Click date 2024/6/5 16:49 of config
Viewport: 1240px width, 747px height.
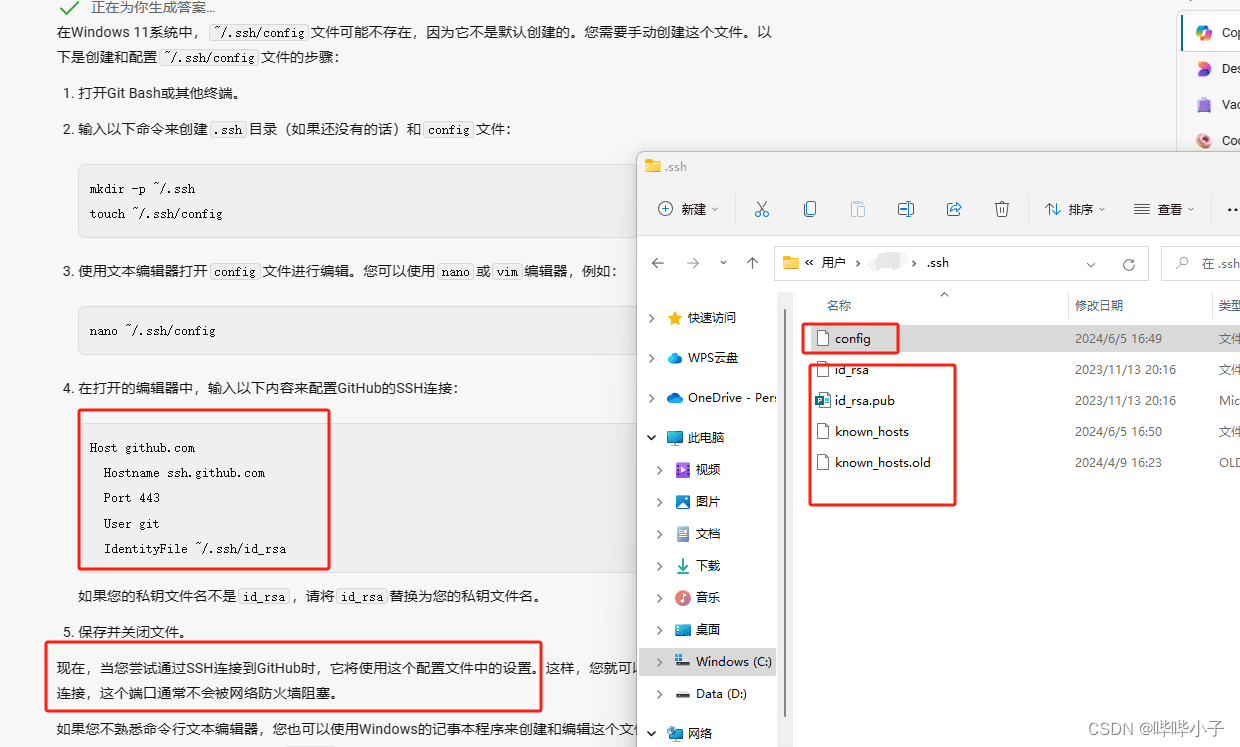click(x=1118, y=339)
